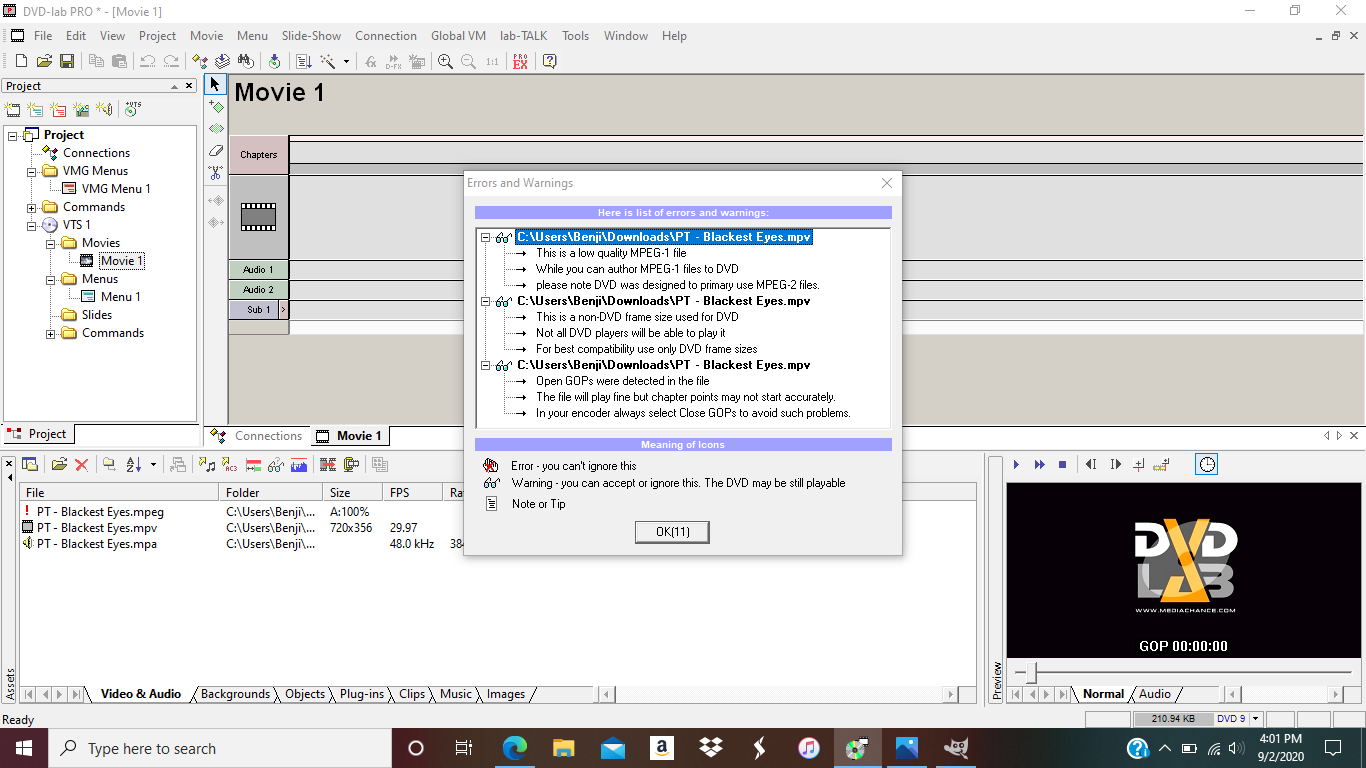Click the Windows Start button
The height and width of the screenshot is (768, 1366).
[x=22, y=748]
